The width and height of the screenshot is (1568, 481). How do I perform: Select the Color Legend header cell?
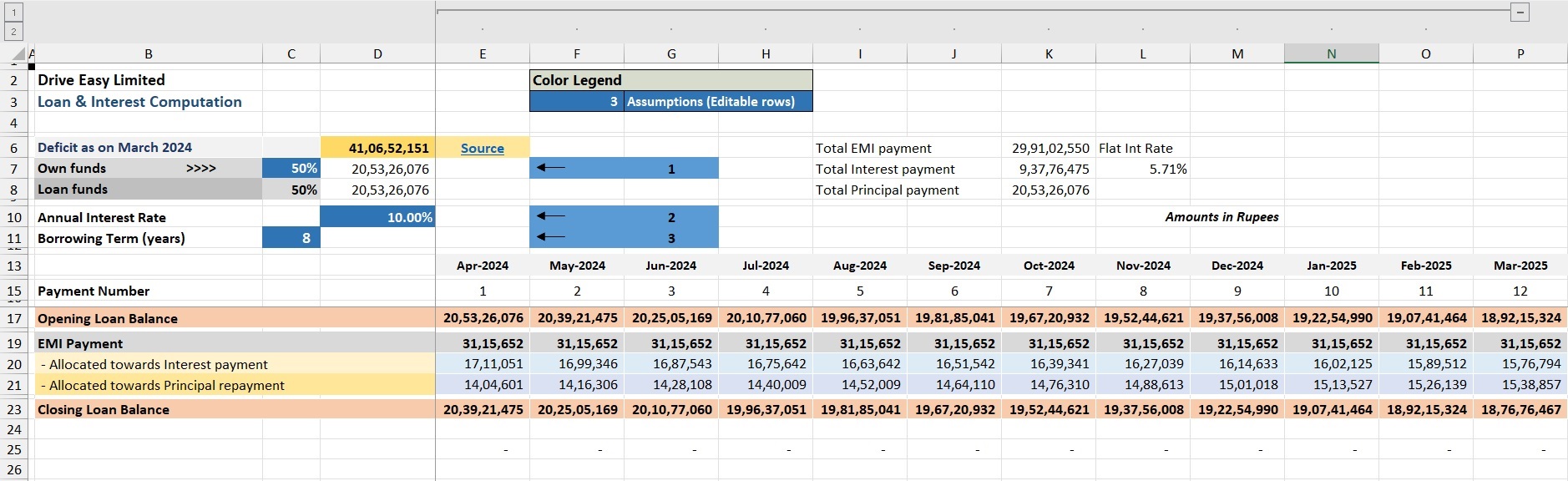[670, 80]
